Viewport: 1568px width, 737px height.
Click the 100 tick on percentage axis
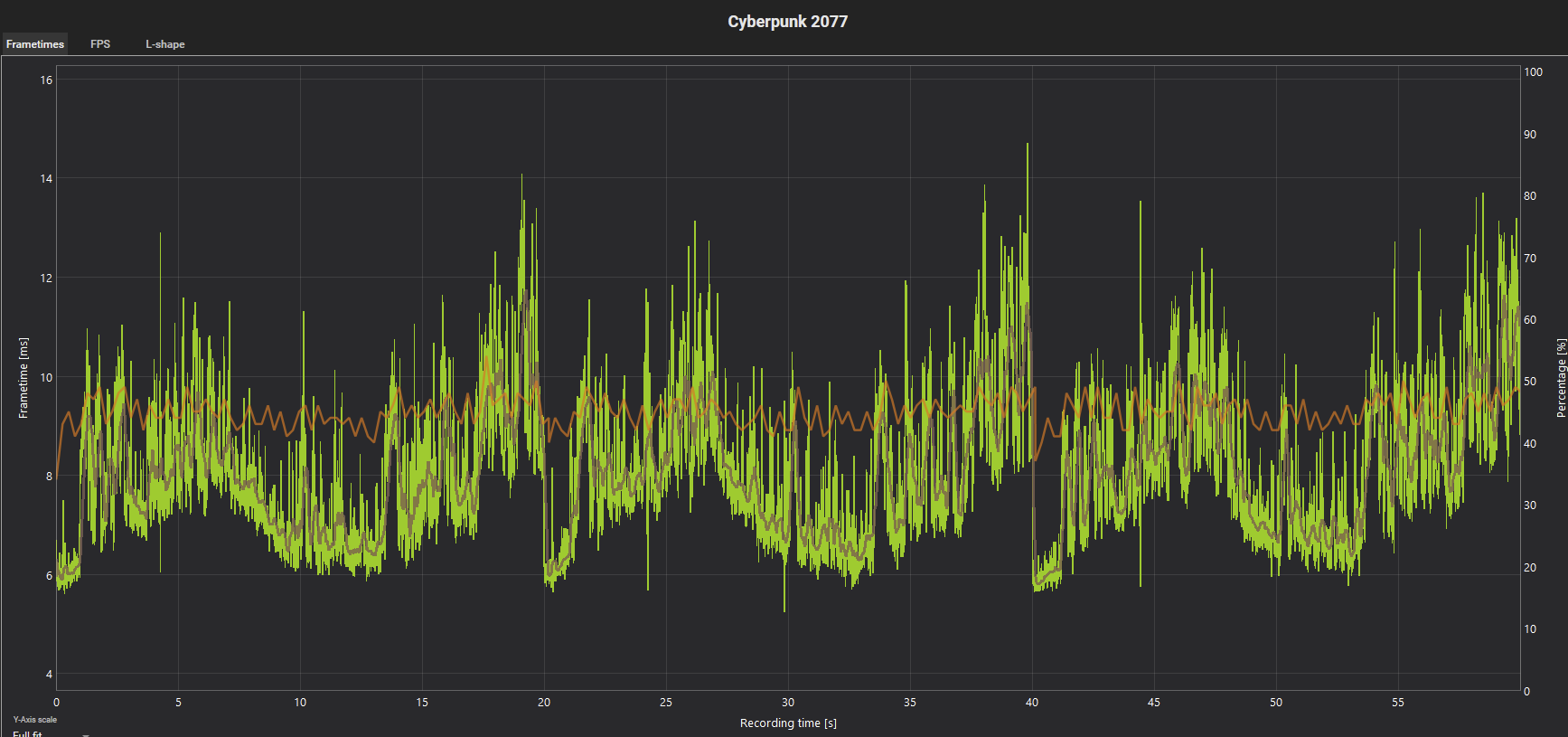(x=1534, y=71)
